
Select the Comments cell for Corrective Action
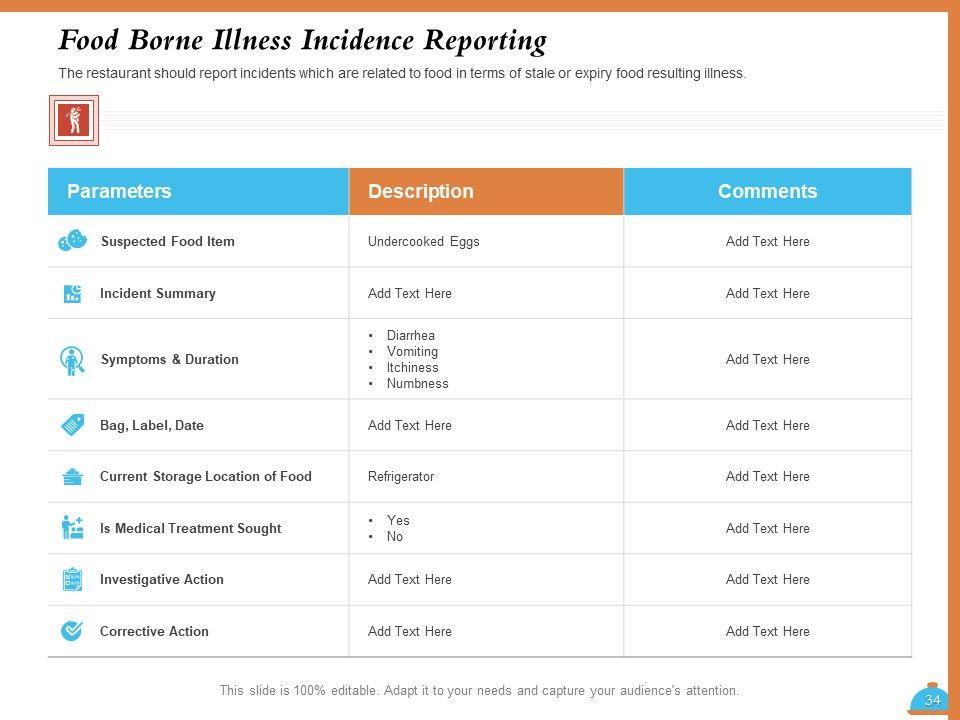pos(767,631)
